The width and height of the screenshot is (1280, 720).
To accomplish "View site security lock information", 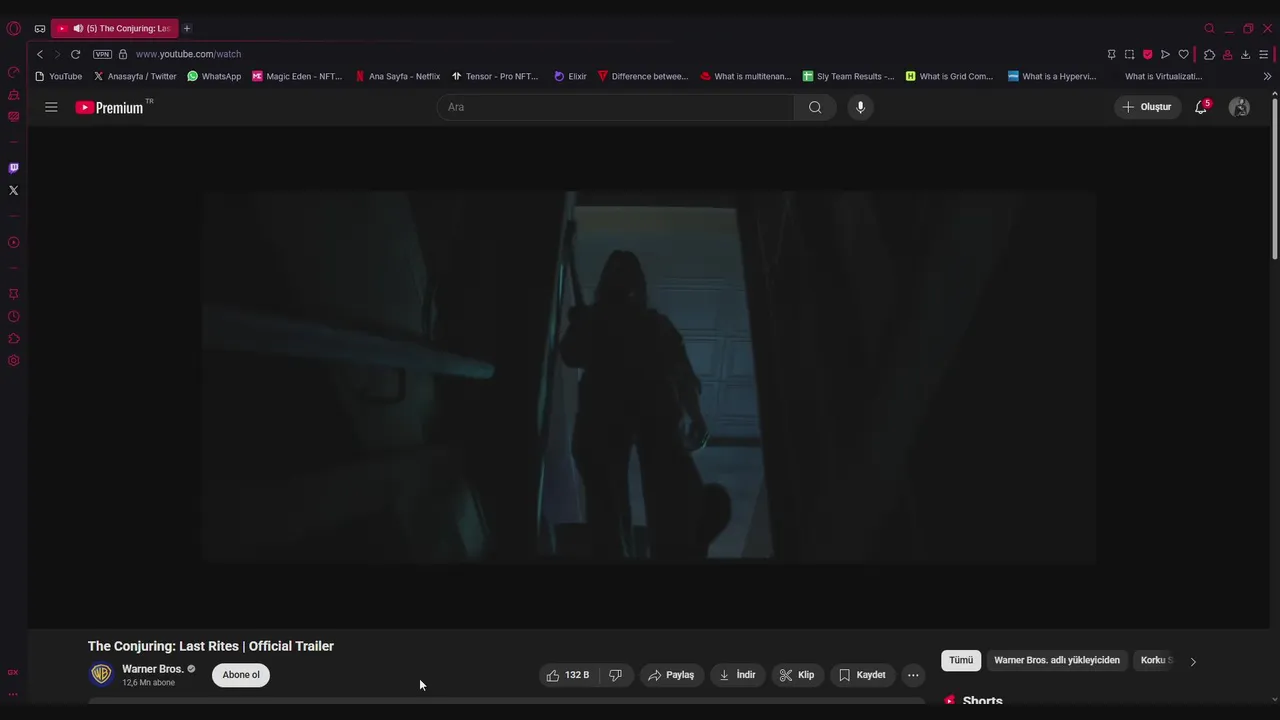I will tap(123, 54).
